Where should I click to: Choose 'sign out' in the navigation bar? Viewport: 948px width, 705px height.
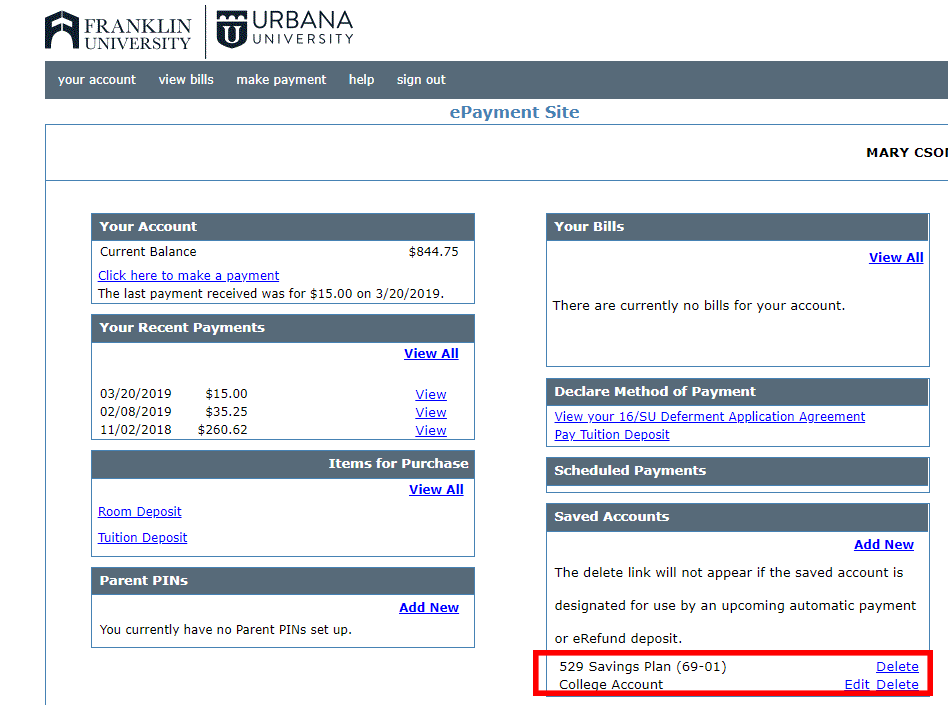421,80
